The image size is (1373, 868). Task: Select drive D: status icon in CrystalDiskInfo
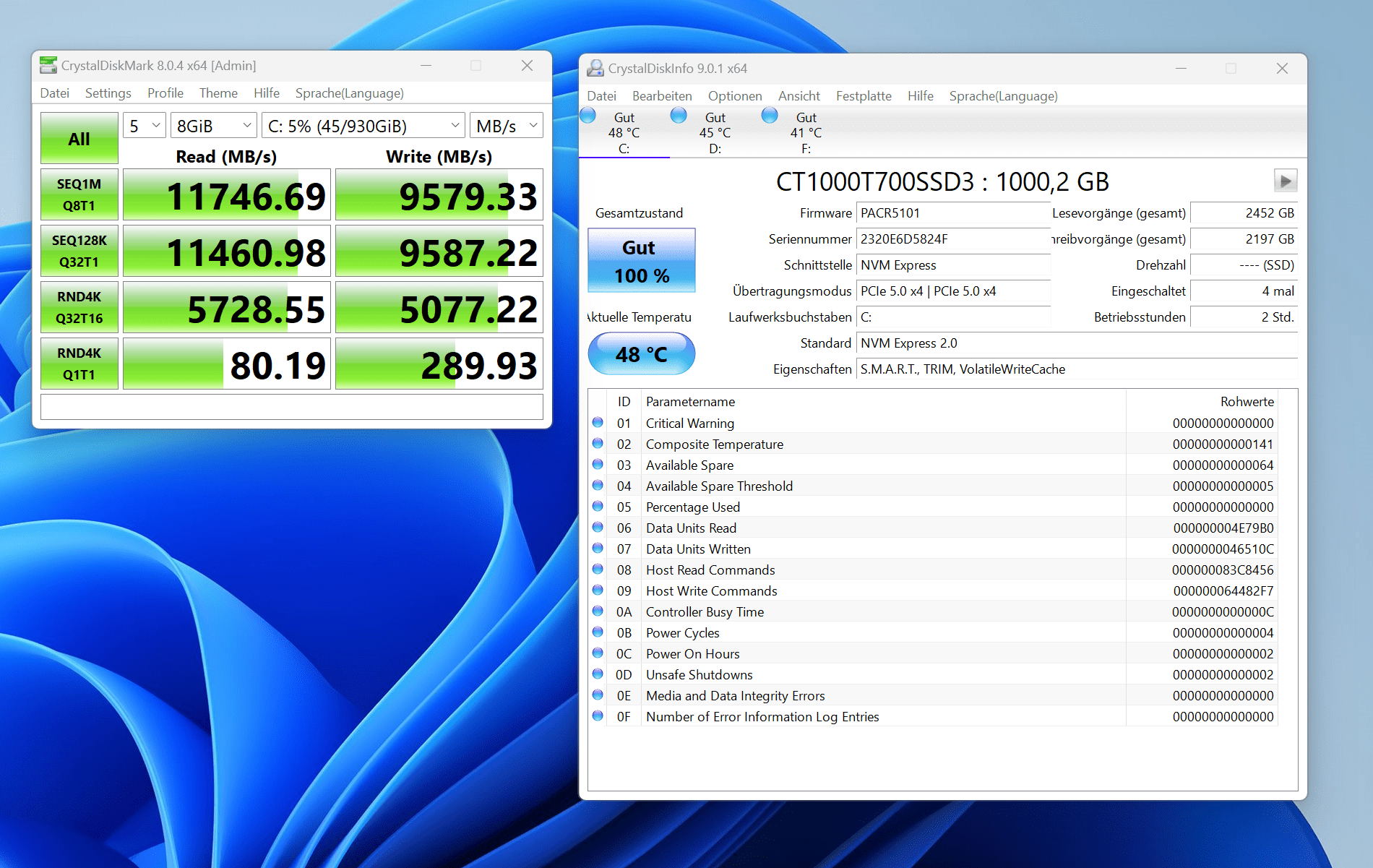[679, 115]
